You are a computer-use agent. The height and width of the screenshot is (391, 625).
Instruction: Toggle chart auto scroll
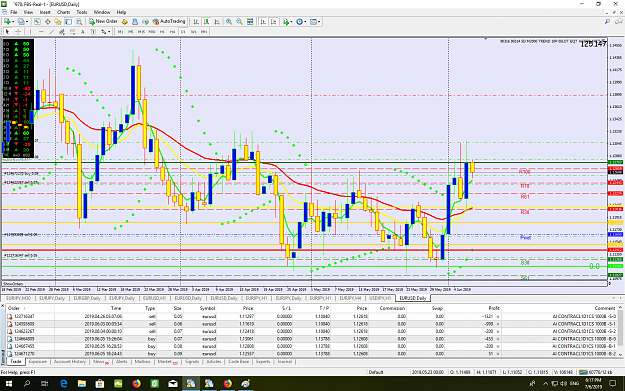pyautogui.click(x=263, y=22)
